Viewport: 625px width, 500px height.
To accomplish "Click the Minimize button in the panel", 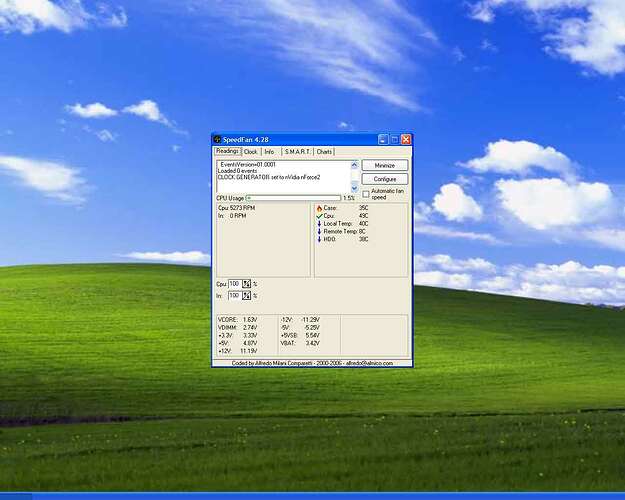I will (x=385, y=165).
